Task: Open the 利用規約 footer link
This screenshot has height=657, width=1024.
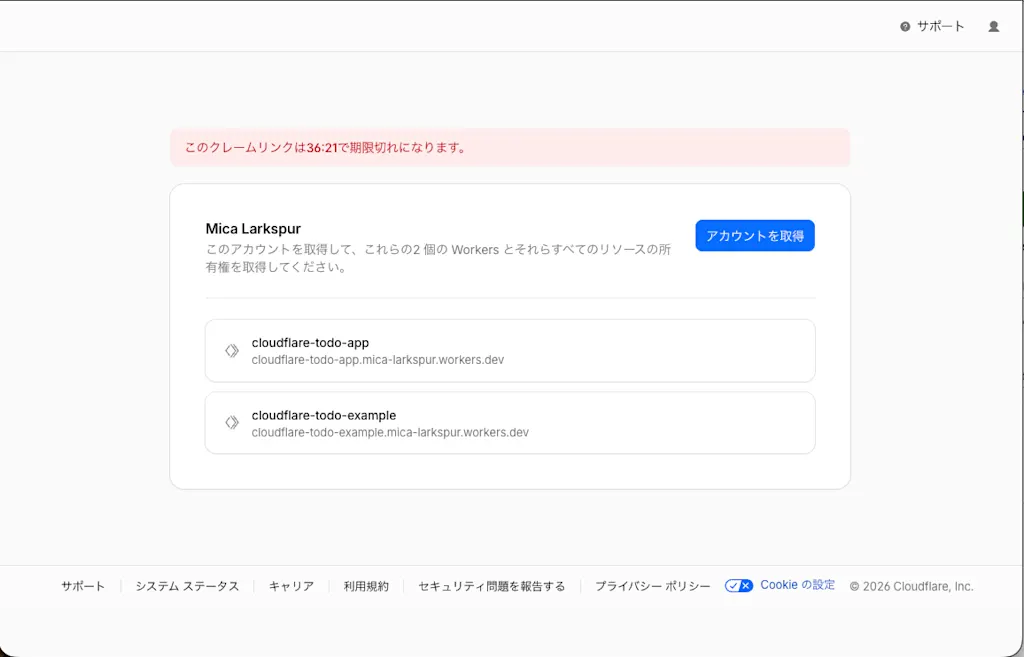Action: pyautogui.click(x=366, y=586)
